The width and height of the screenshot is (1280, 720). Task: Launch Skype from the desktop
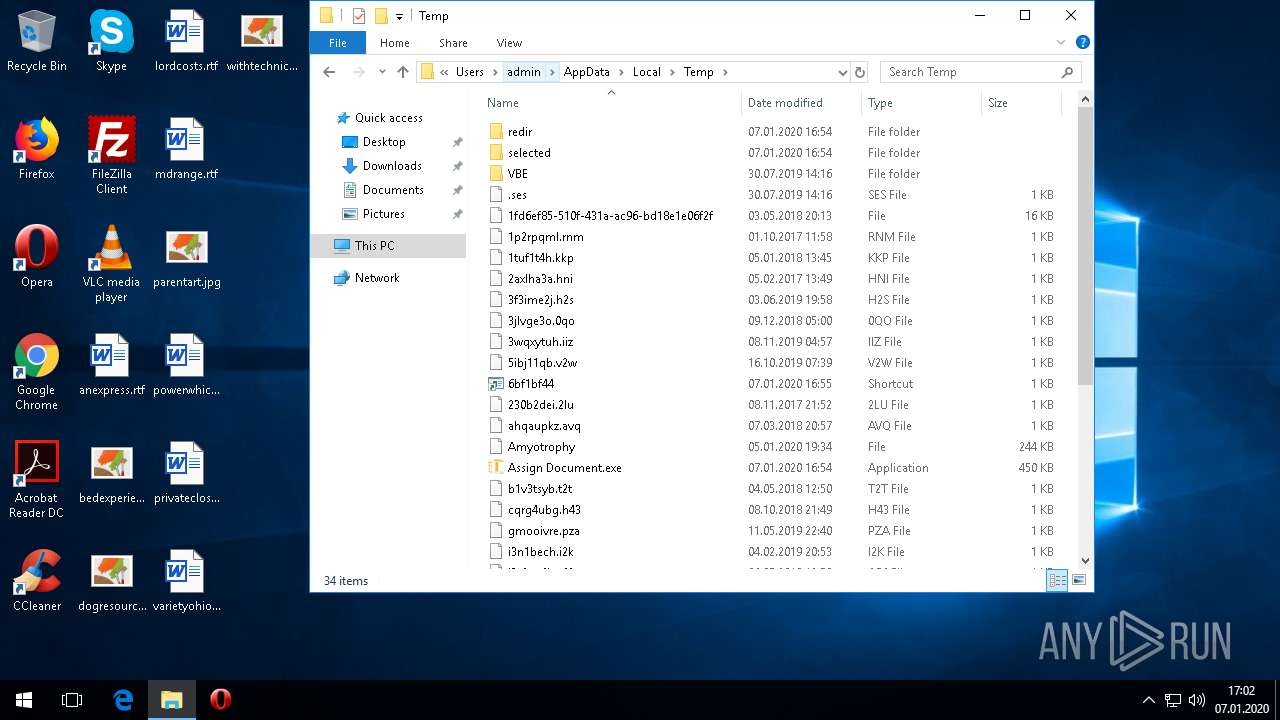coord(111,42)
